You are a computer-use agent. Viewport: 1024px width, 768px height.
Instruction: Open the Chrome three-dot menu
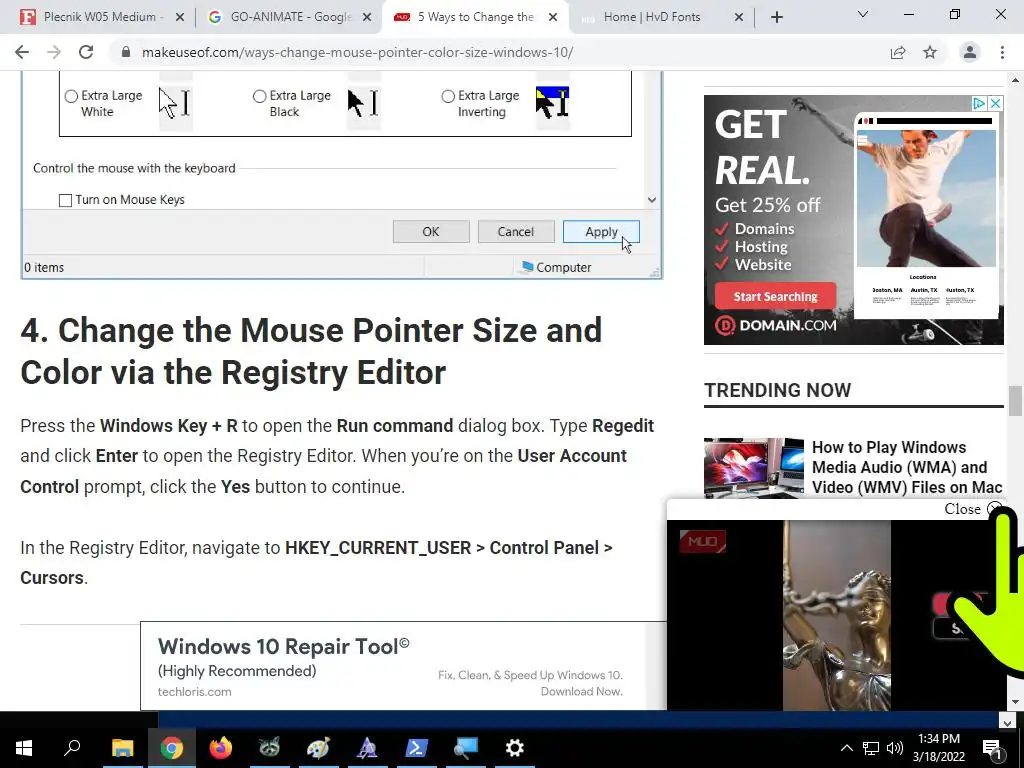click(1002, 52)
